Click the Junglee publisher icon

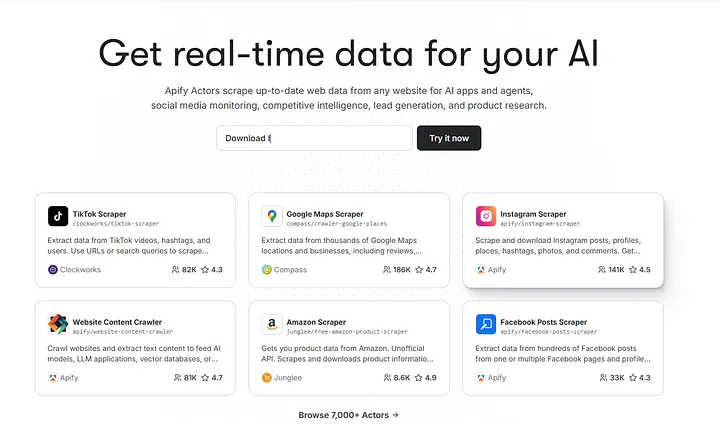click(x=267, y=378)
